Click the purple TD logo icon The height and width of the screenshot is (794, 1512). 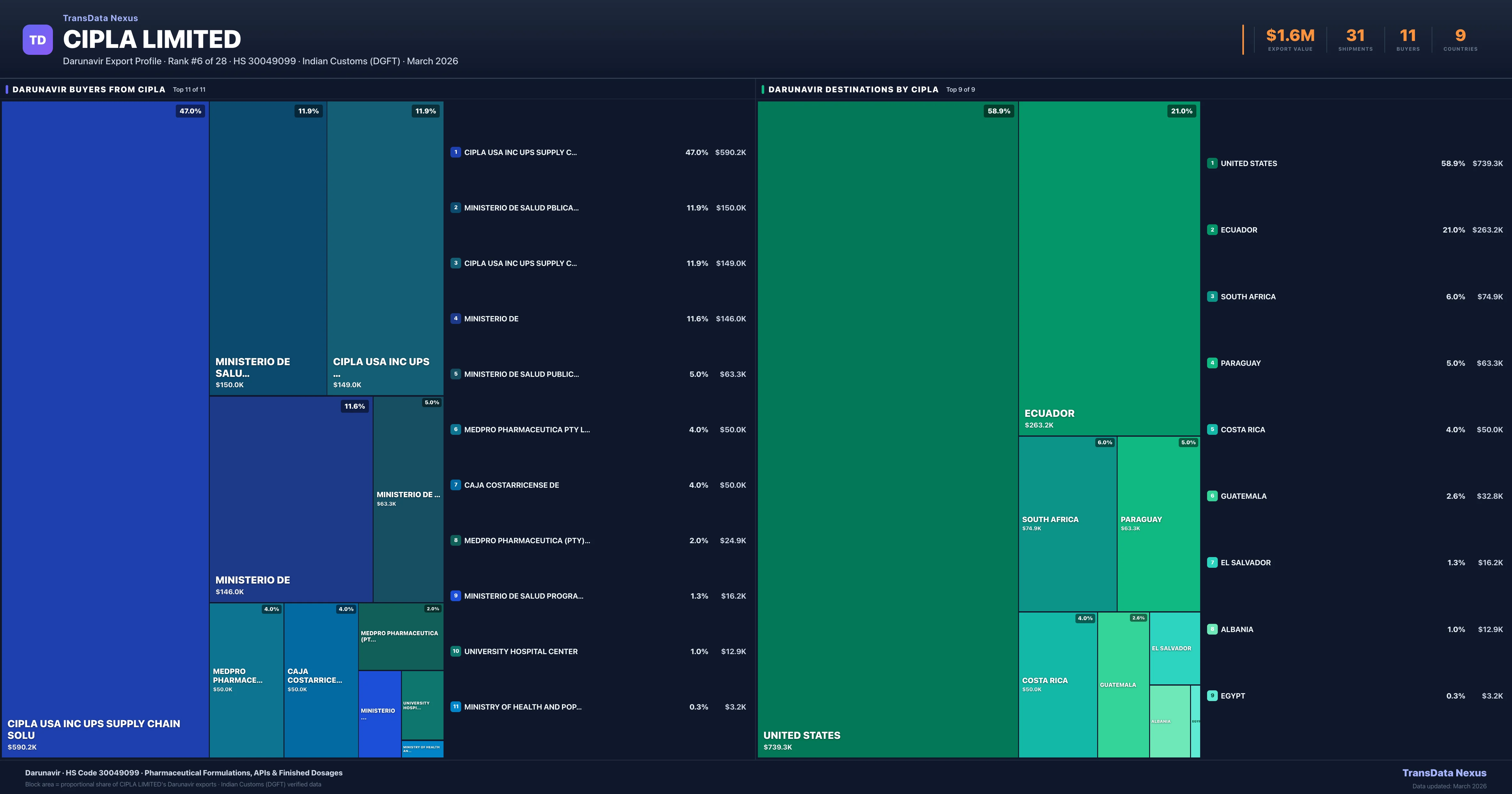pos(37,40)
